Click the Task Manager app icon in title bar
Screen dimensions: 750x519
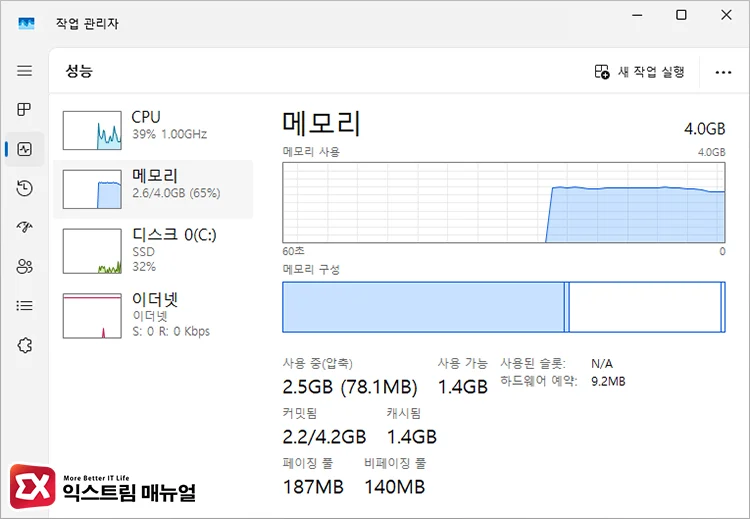(x=26, y=23)
